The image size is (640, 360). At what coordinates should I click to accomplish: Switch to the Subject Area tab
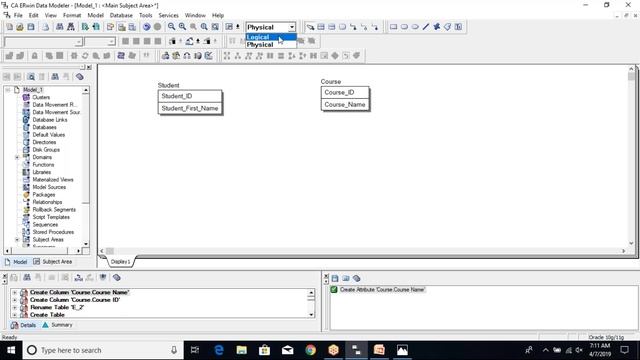pyautogui.click(x=53, y=262)
